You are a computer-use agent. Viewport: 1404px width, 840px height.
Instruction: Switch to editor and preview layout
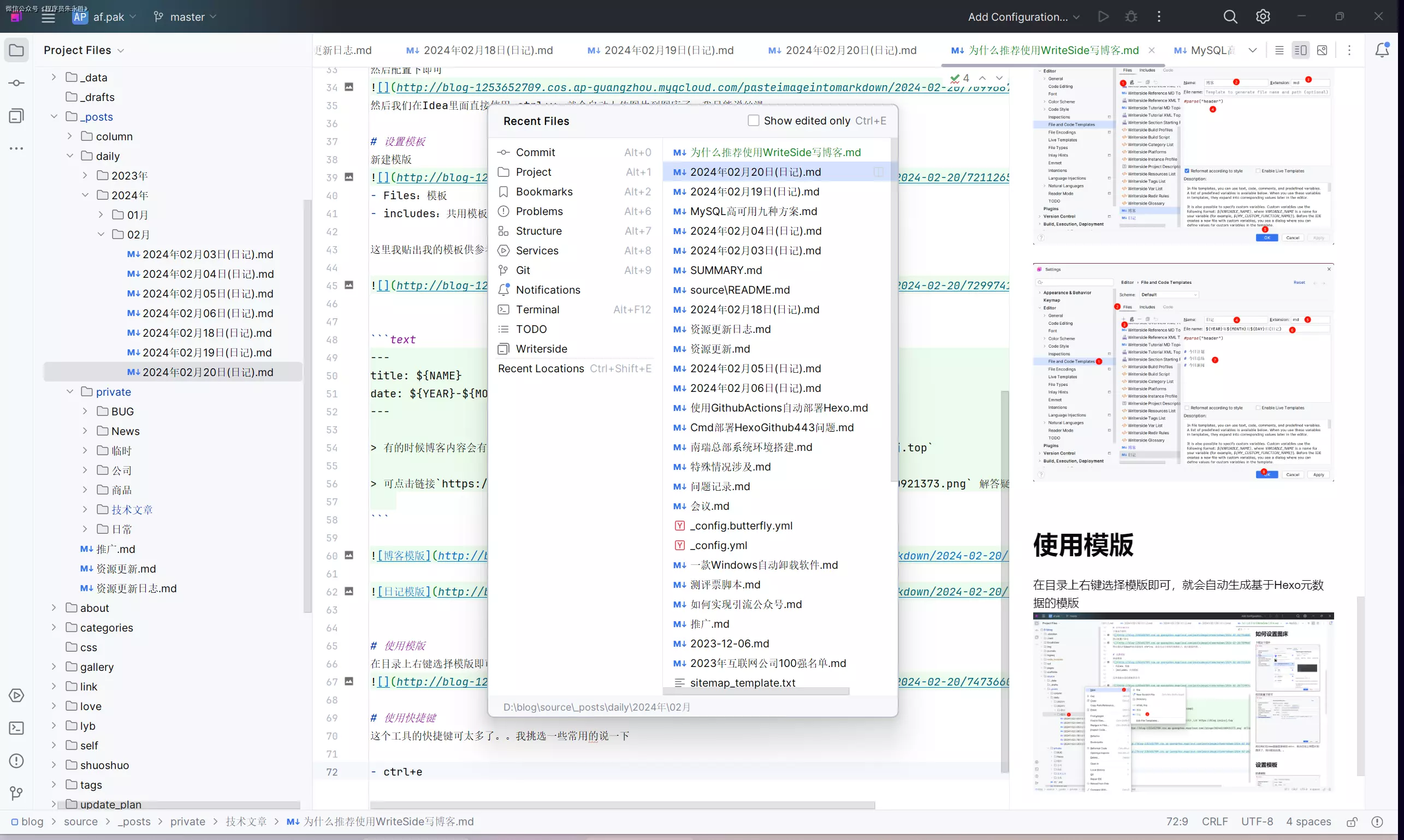pos(1300,50)
